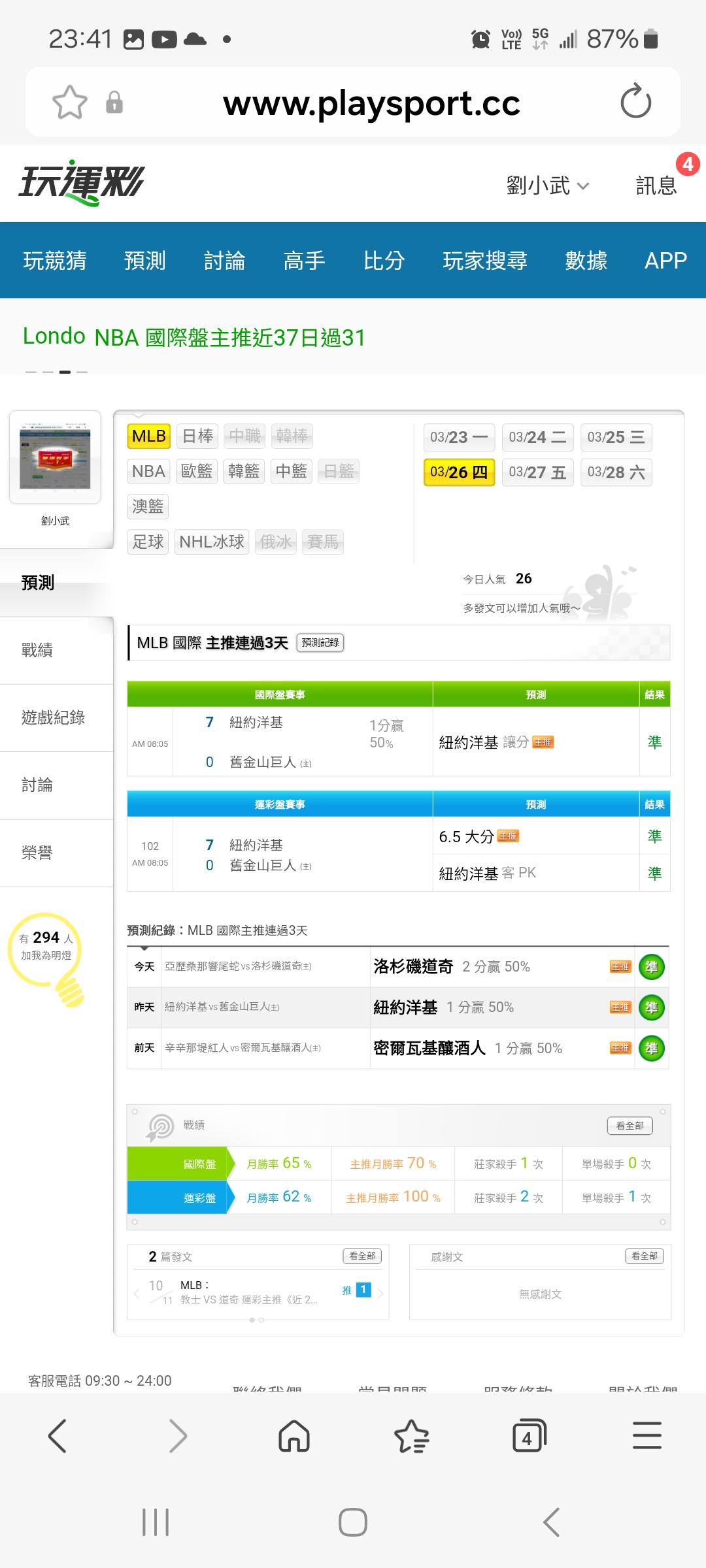
Task: Click the 月勝率 65% 國際盤 stat
Action: 279,1164
